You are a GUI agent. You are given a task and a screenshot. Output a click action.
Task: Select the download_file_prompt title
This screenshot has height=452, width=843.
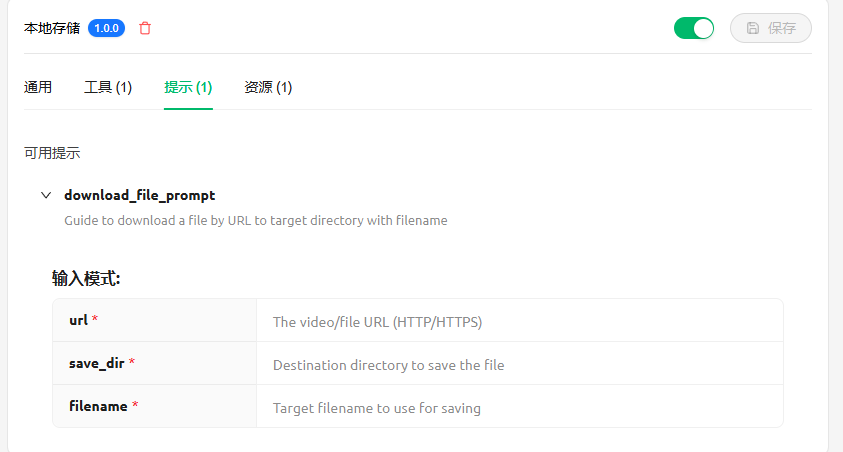click(140, 195)
